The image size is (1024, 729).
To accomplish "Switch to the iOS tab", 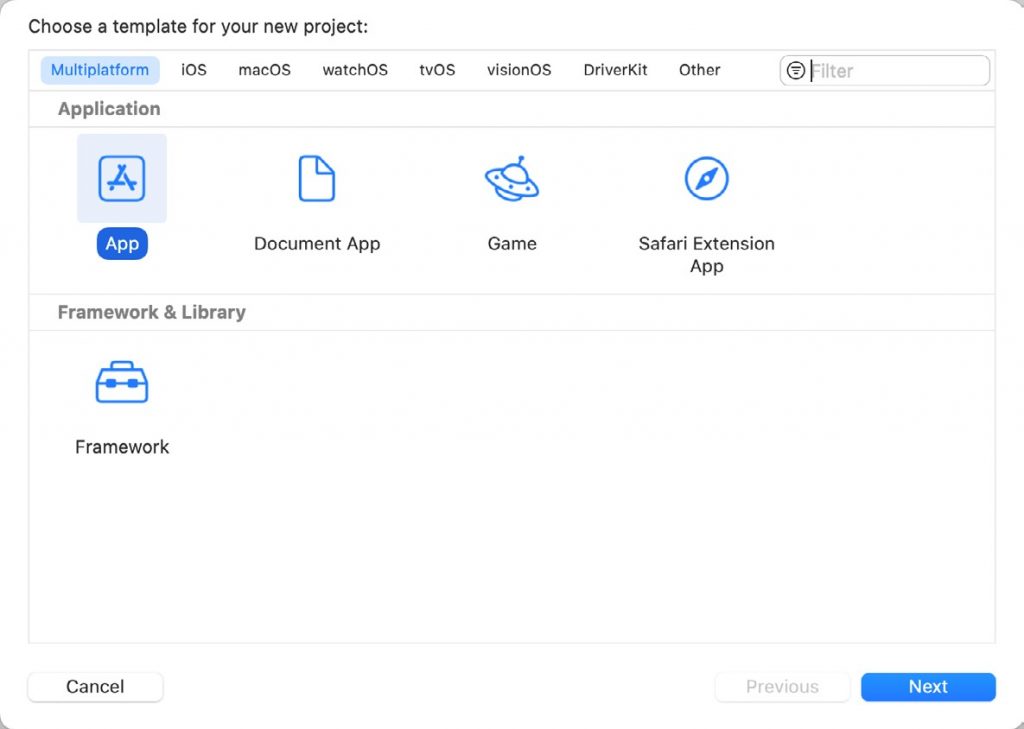I will (193, 70).
